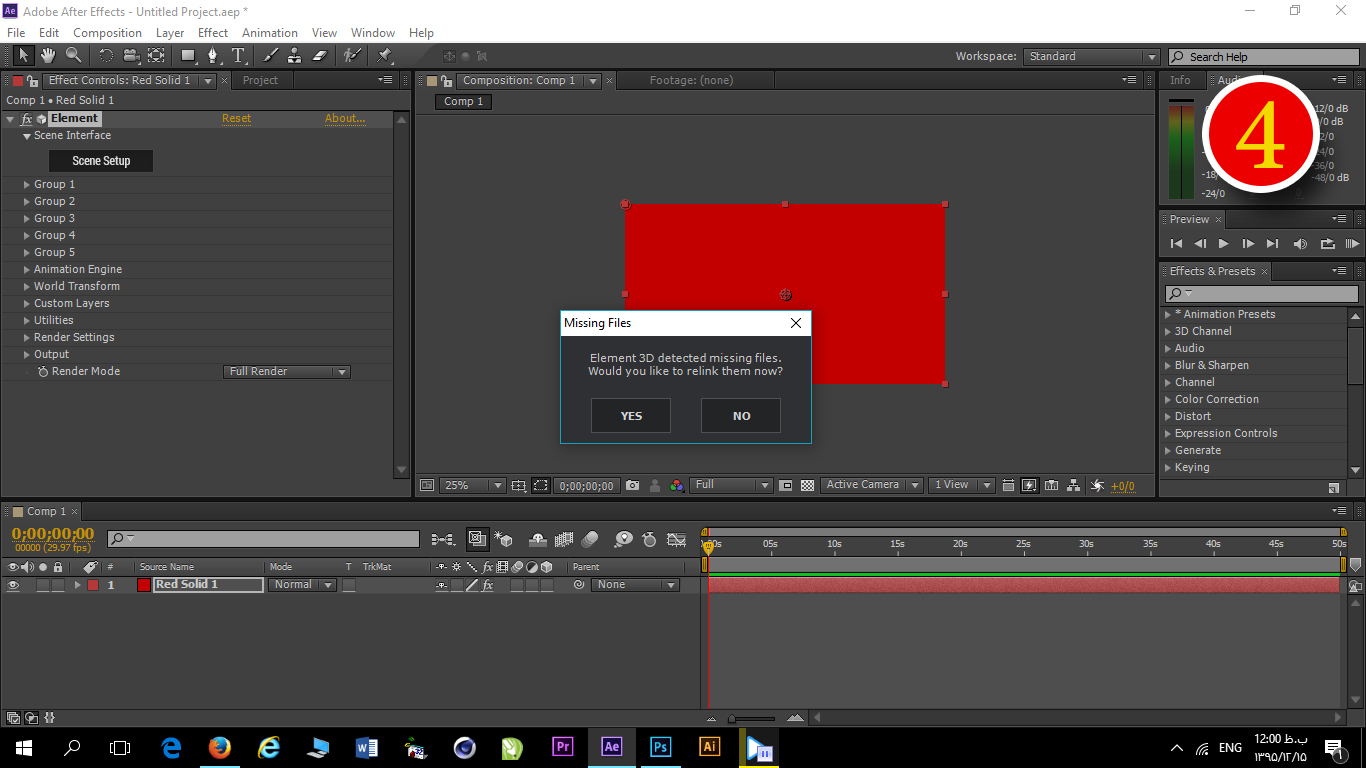Open the 25% magnification dropdown
The image size is (1366, 768).
coord(473,485)
